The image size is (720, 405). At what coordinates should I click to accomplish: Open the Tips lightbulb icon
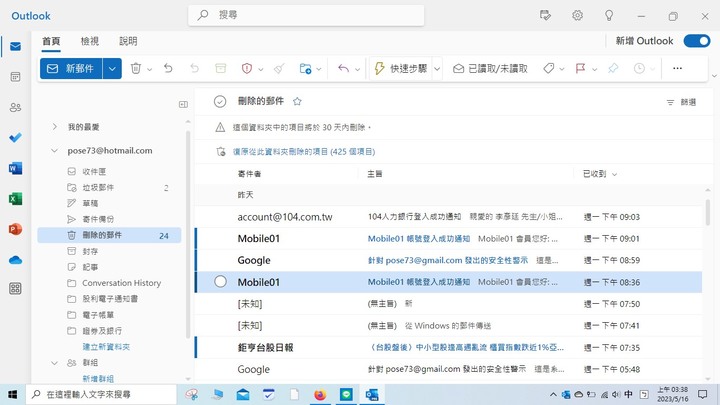pos(609,15)
